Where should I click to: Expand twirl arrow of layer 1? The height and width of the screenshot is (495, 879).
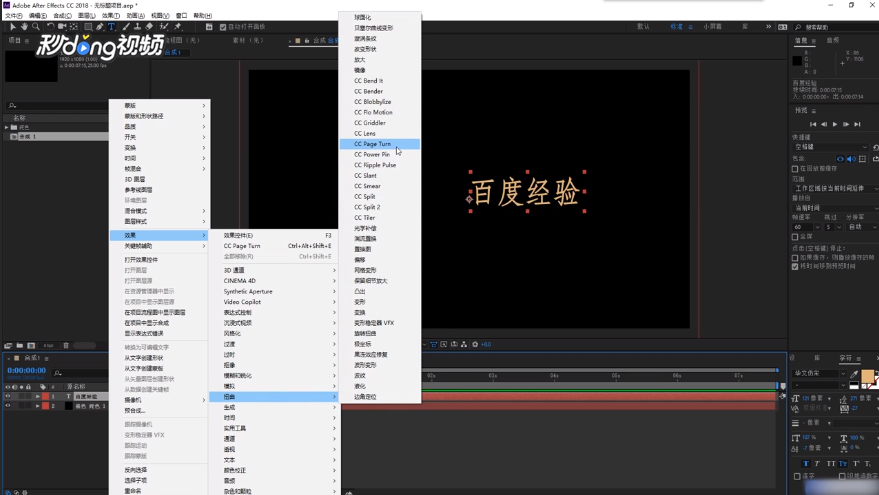click(x=38, y=396)
